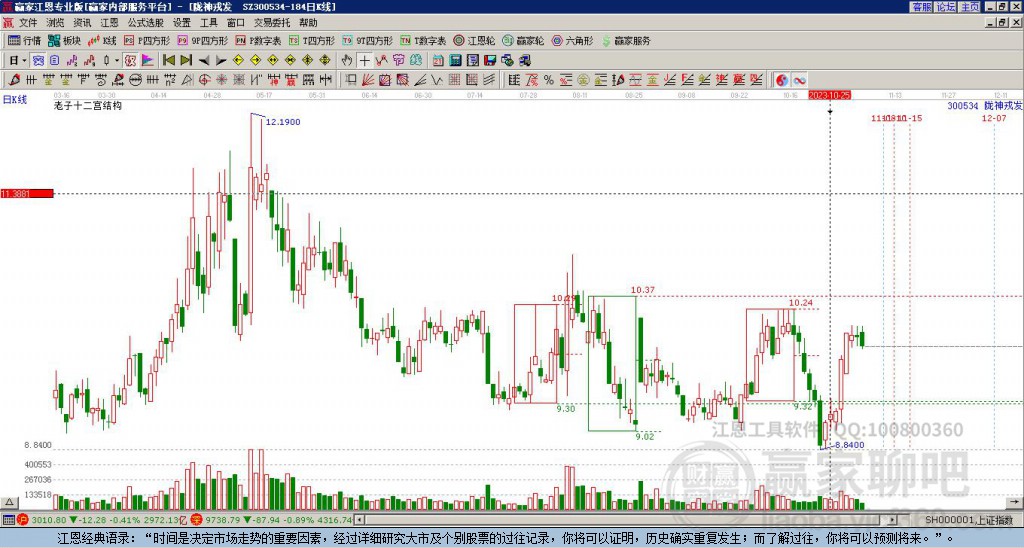The image size is (1024, 548).
Task: Select the red-blue triangle flag icon
Action: 148,60
